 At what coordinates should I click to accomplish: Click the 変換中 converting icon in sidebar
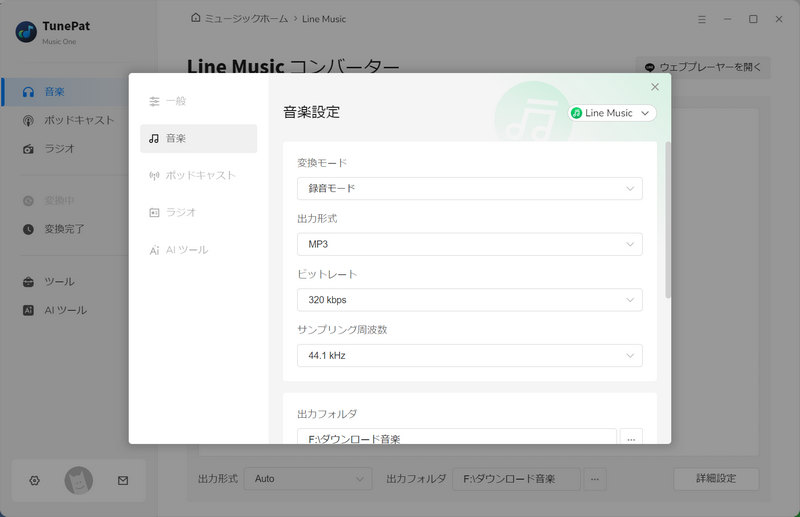click(29, 201)
